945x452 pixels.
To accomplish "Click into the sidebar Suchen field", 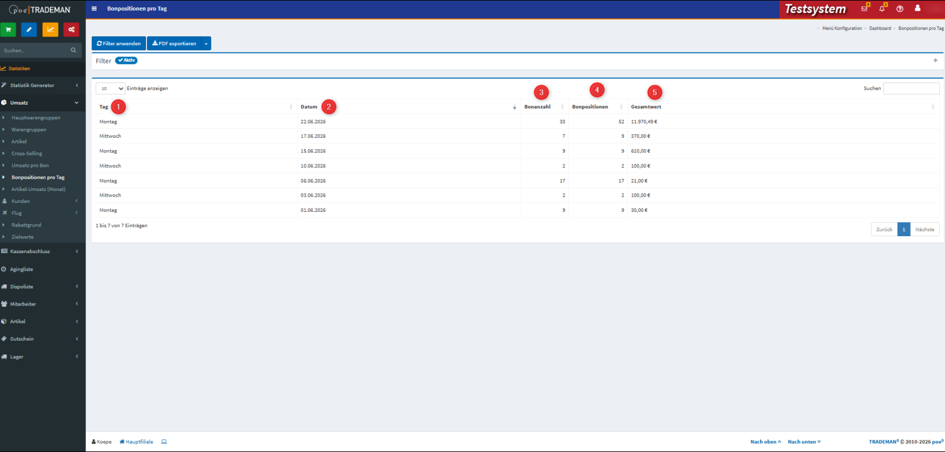I will [x=34, y=51].
